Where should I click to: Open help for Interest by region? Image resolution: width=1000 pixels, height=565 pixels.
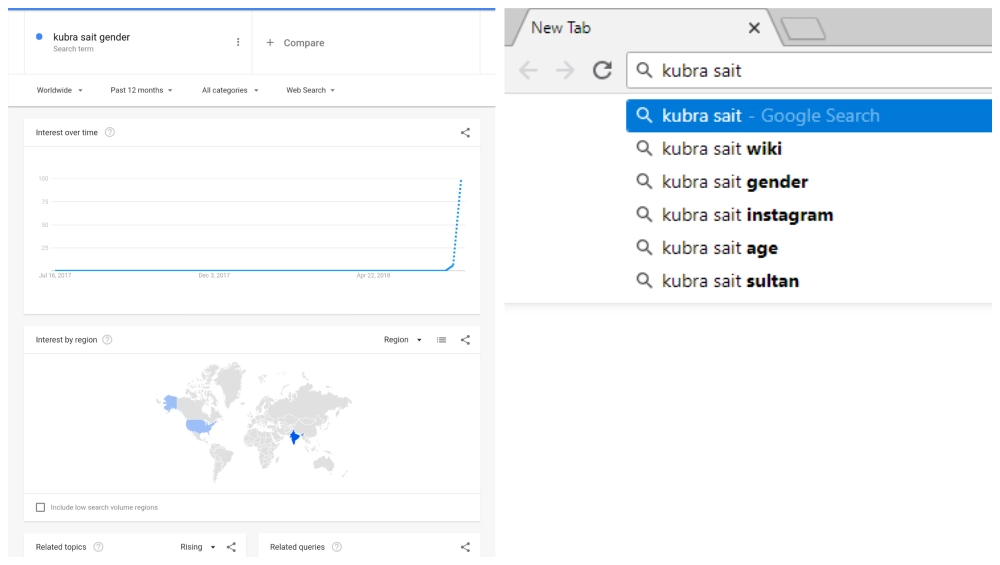[107, 340]
